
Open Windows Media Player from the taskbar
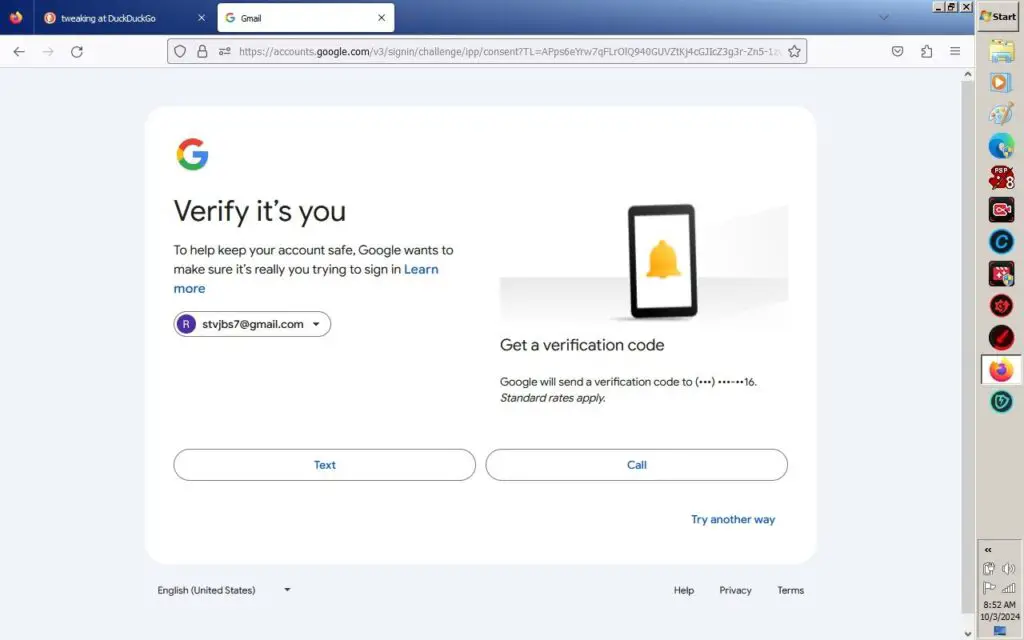(1001, 82)
